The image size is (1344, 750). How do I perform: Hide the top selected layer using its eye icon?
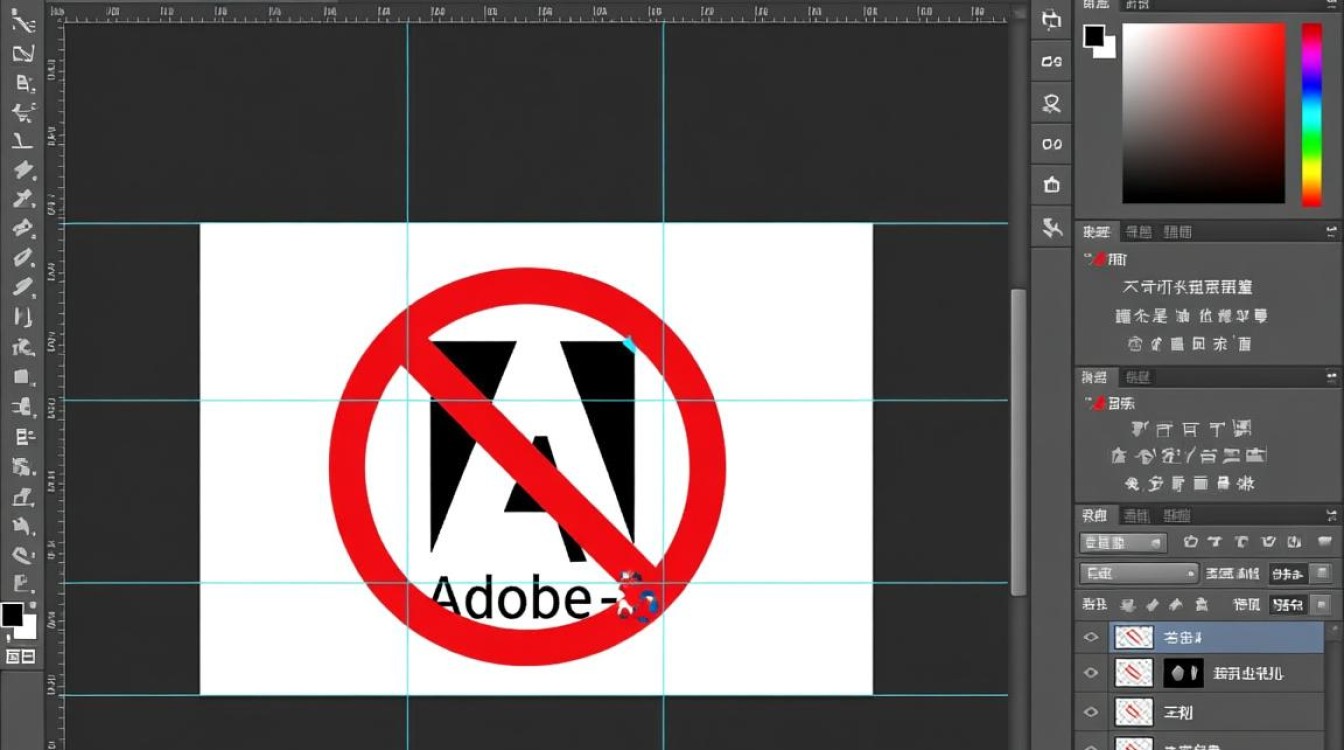(1091, 637)
